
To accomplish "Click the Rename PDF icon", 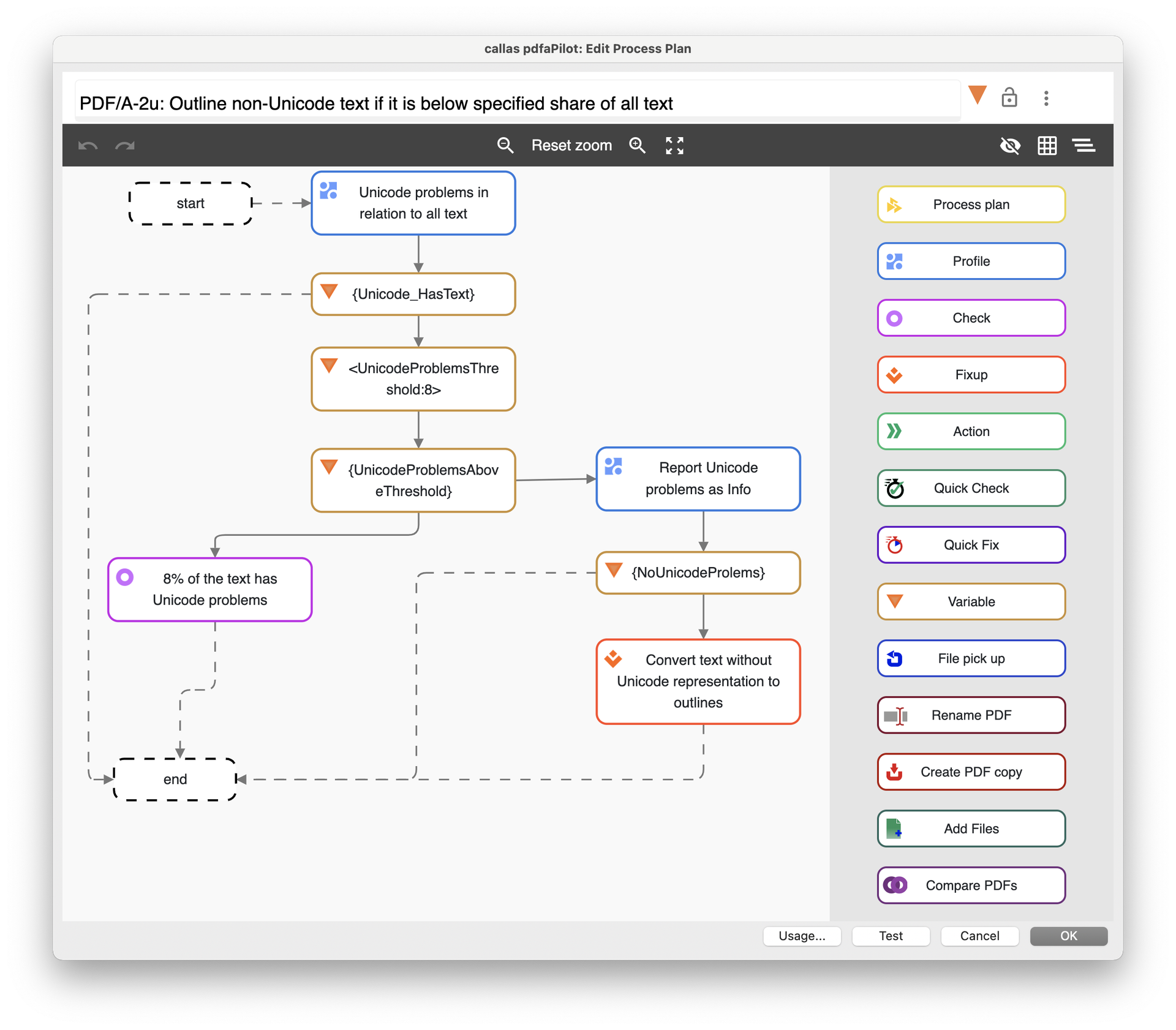I will (x=895, y=715).
